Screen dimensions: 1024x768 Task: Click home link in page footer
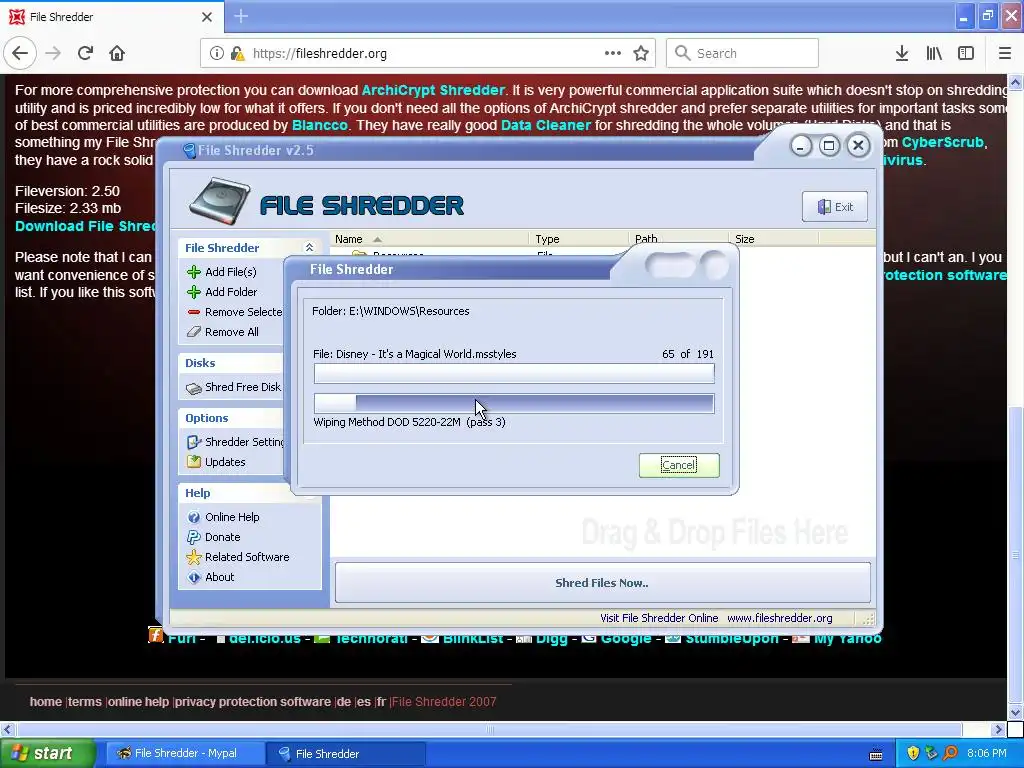pos(46,701)
